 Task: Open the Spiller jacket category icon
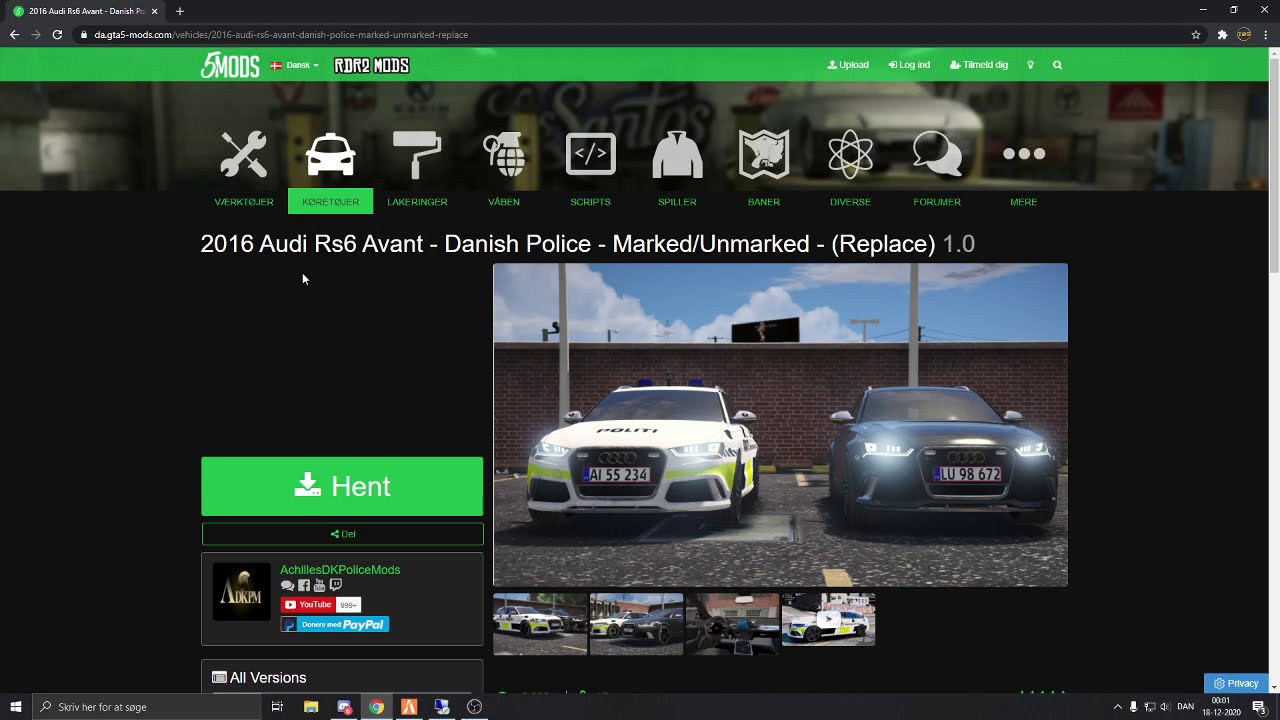(x=677, y=154)
